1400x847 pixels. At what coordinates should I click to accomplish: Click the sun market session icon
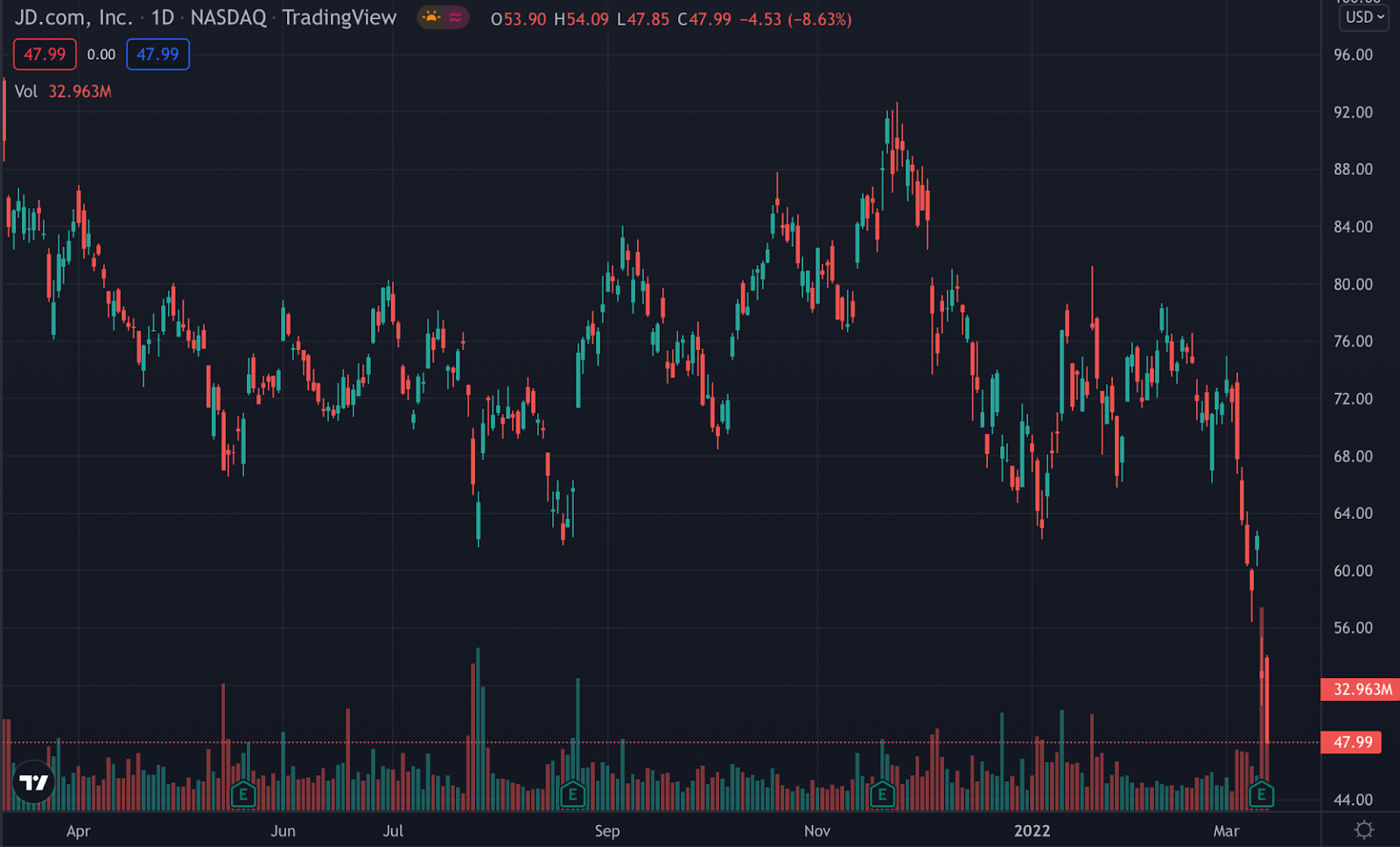click(430, 17)
